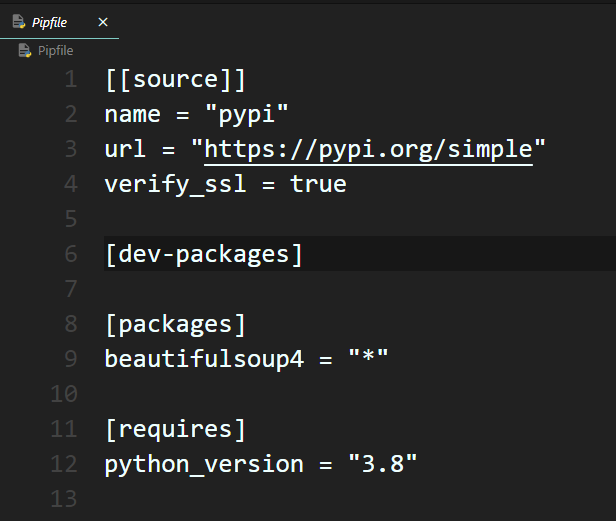Click line number 6 in the gutter

70,254
